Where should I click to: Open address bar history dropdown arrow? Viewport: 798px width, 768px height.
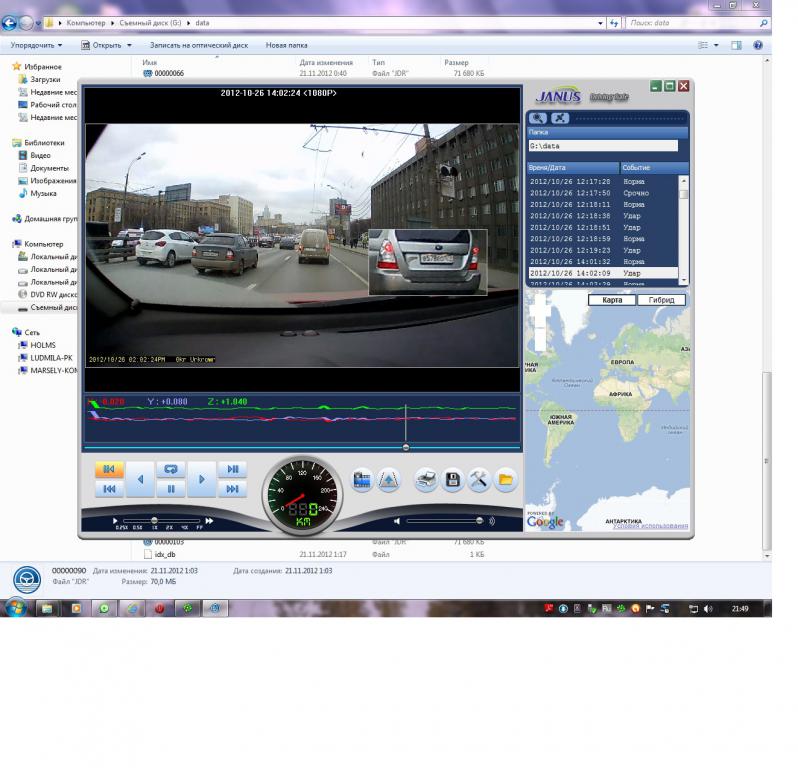[x=601, y=23]
